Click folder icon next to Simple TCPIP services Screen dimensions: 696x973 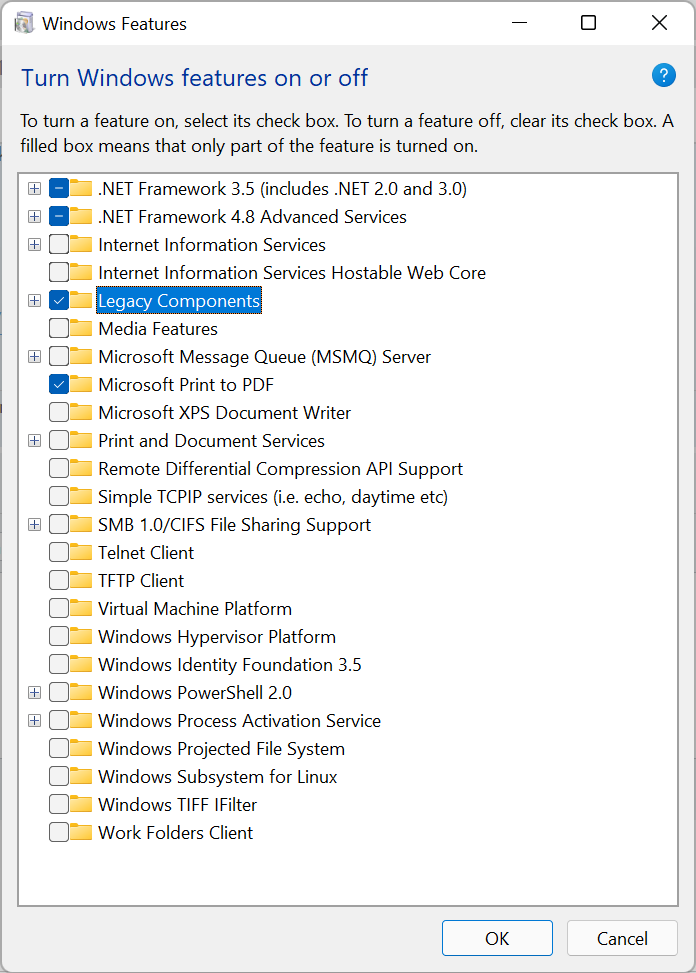click(x=81, y=496)
